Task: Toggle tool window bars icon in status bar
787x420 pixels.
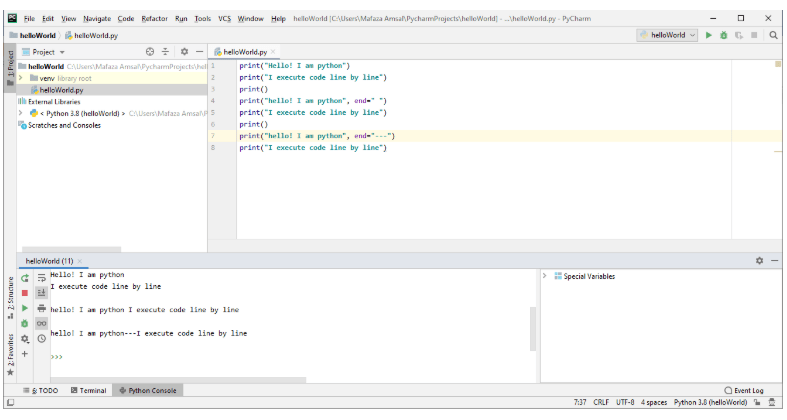Action: coord(11,402)
